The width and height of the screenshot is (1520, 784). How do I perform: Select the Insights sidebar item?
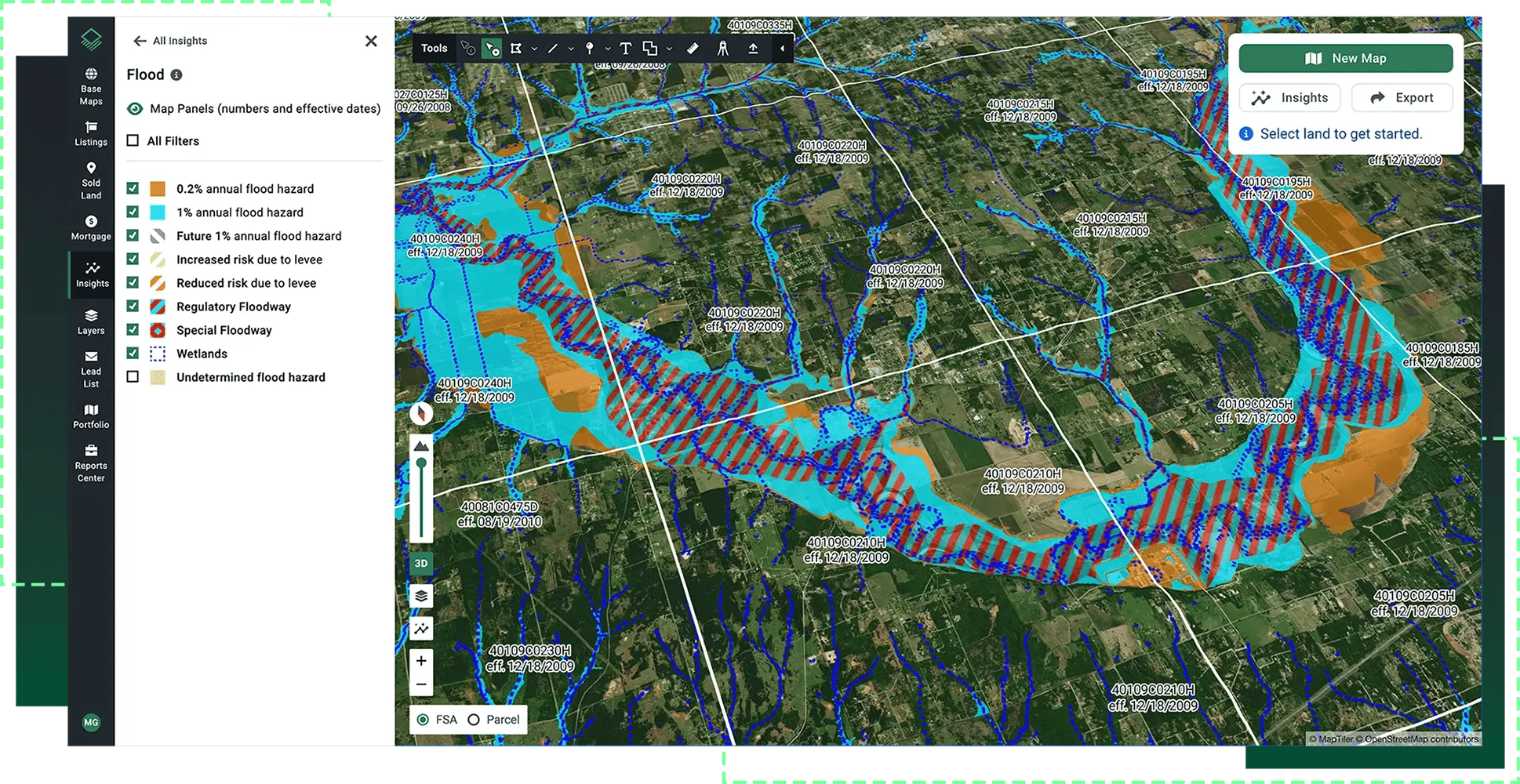(x=92, y=274)
